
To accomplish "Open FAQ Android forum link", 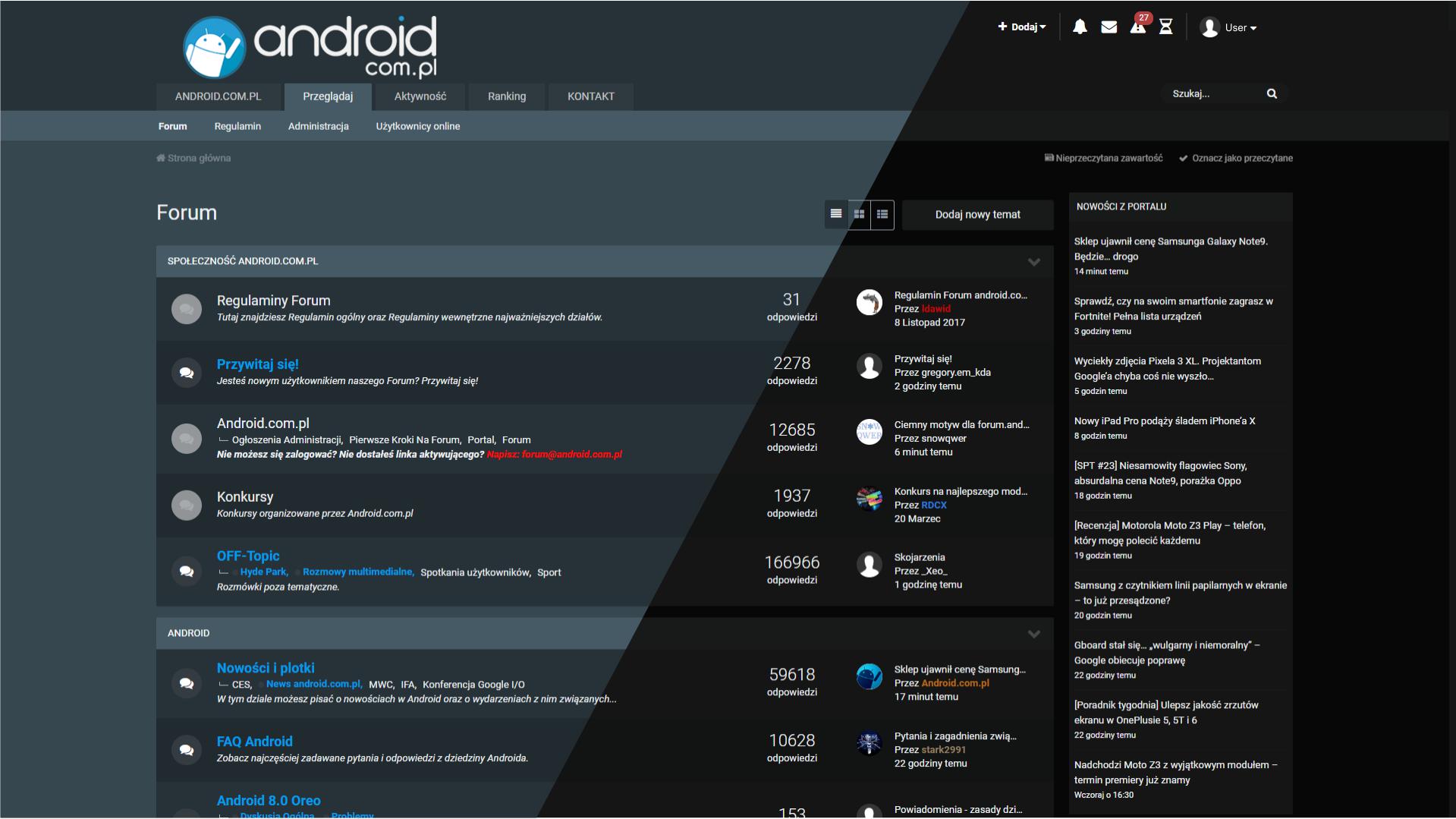I will [254, 742].
